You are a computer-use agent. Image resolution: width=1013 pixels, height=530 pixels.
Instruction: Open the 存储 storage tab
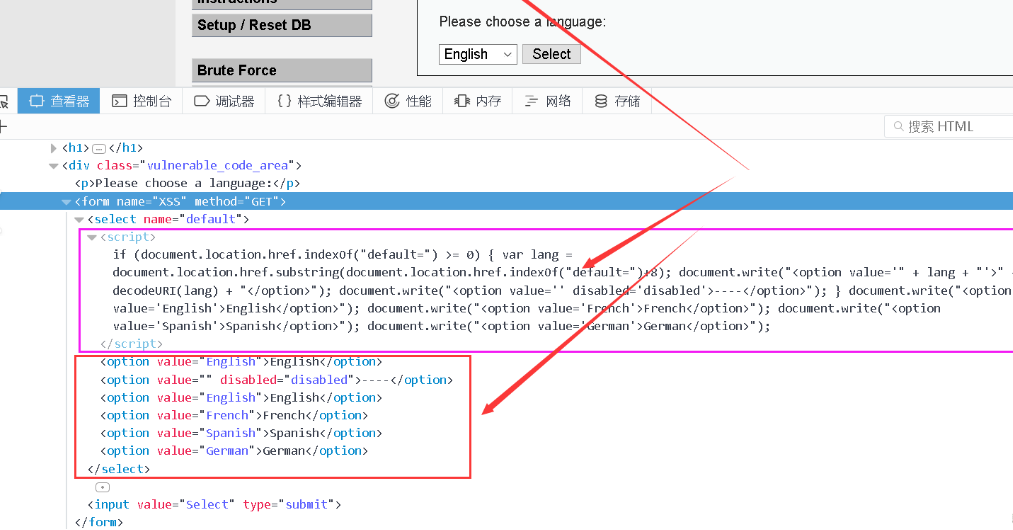click(618, 101)
